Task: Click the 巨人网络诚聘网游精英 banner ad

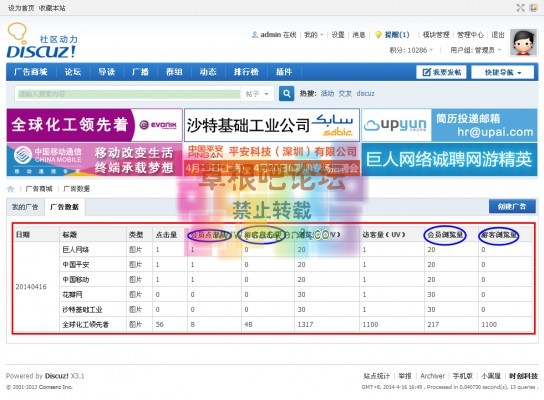Action: coord(449,160)
